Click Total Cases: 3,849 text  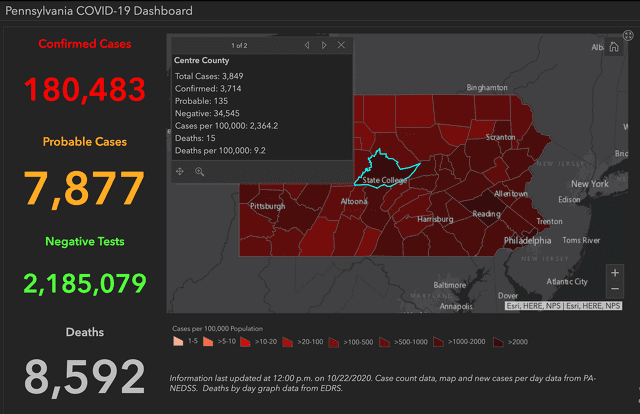(x=209, y=76)
